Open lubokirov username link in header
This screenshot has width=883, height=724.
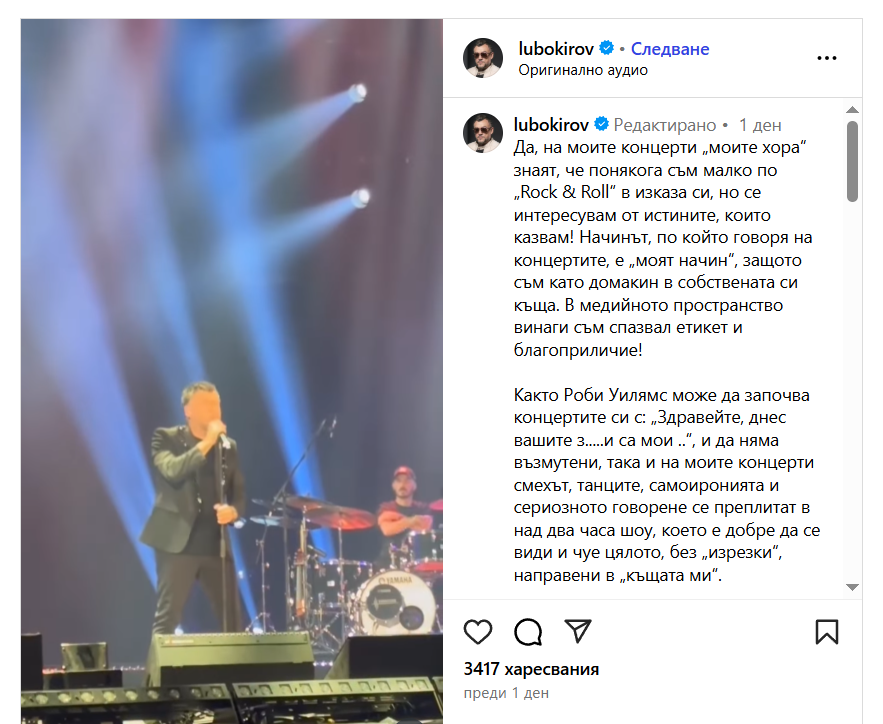click(x=556, y=49)
